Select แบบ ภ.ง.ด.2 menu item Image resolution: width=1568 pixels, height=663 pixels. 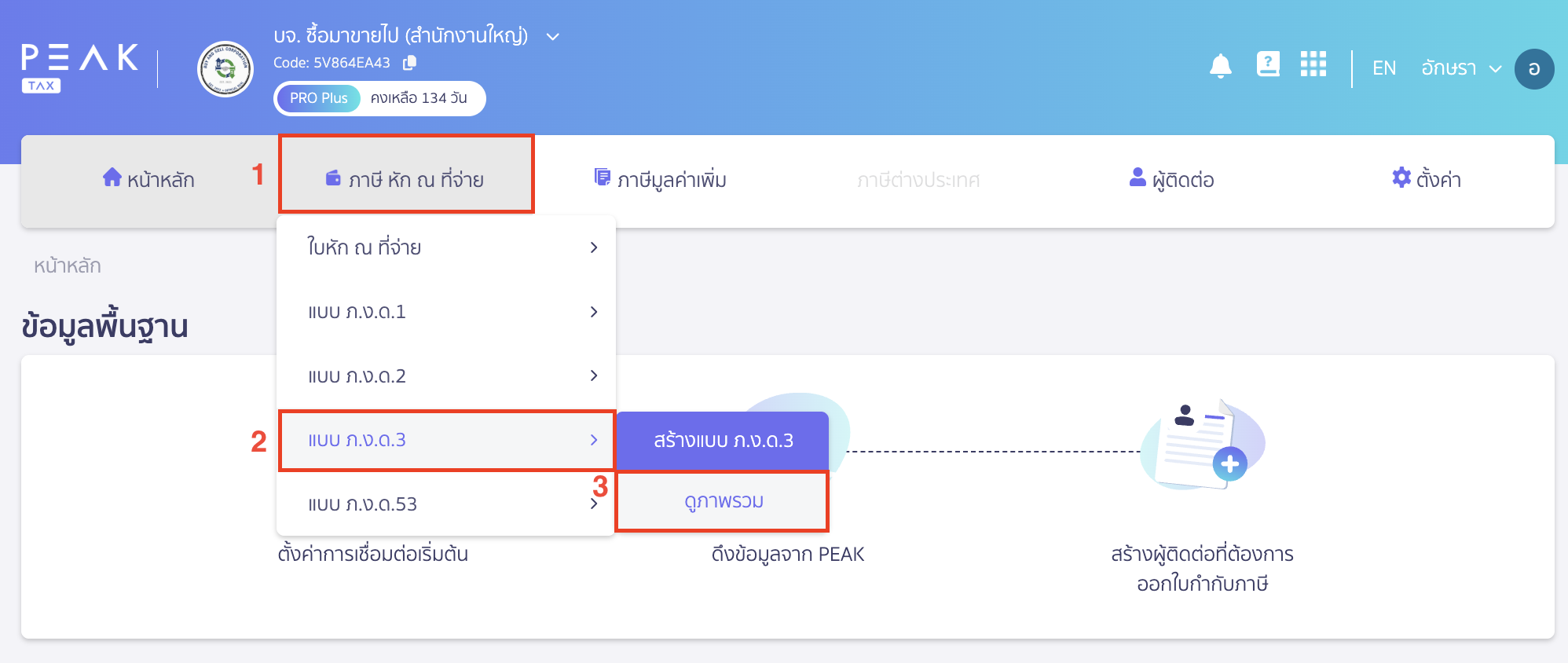[445, 376]
